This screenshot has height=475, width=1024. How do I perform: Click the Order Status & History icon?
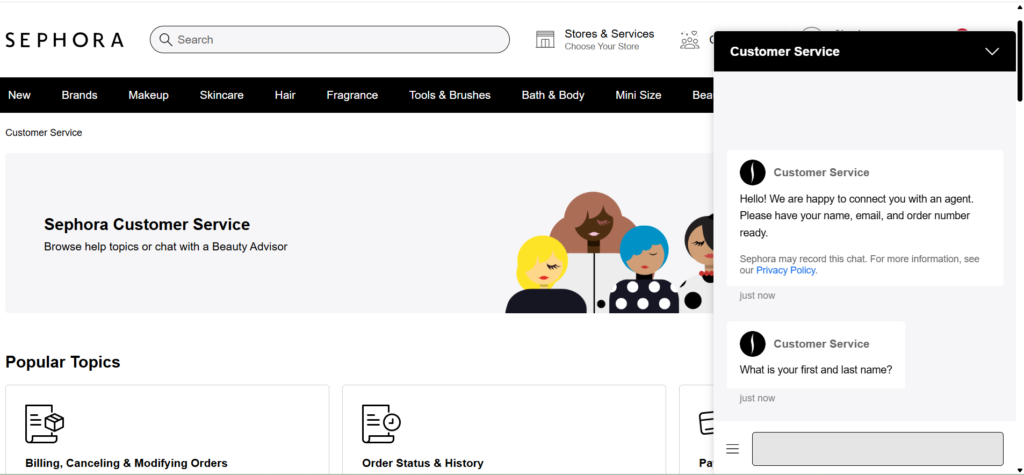381,423
